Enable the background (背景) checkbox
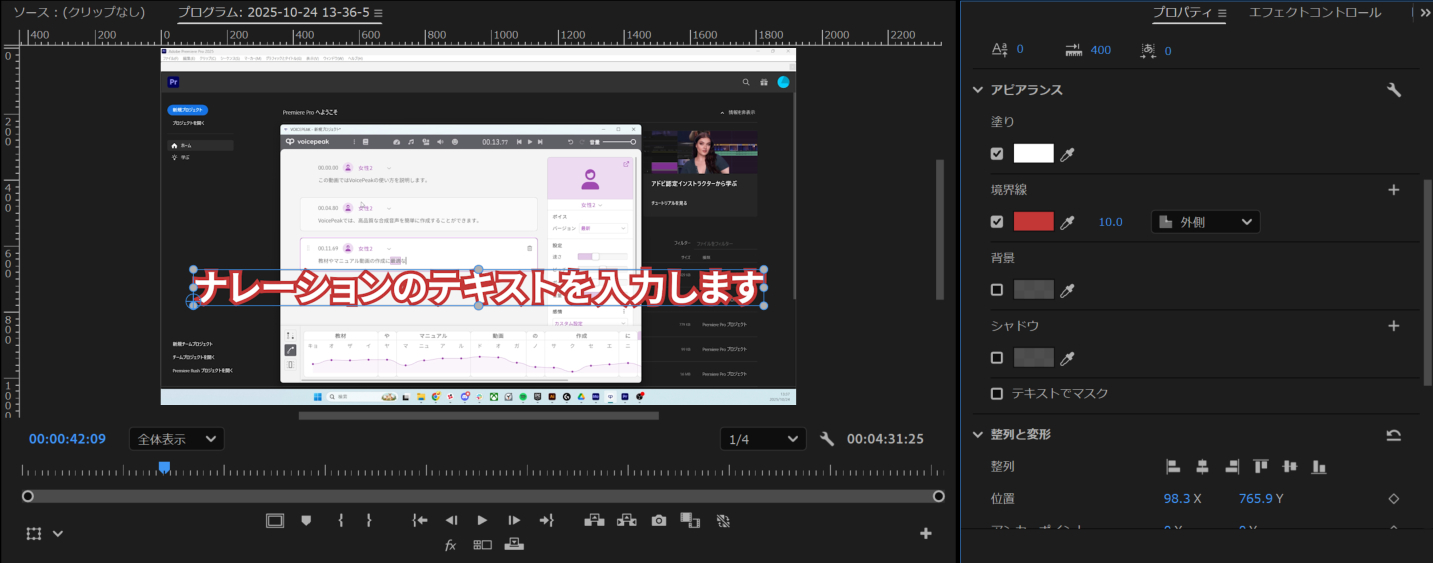 point(997,290)
